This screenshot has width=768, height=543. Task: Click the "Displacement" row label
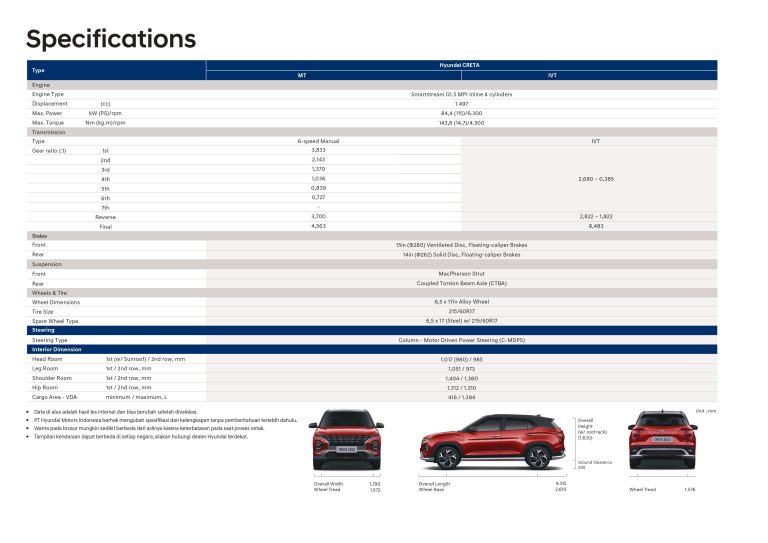coord(50,104)
